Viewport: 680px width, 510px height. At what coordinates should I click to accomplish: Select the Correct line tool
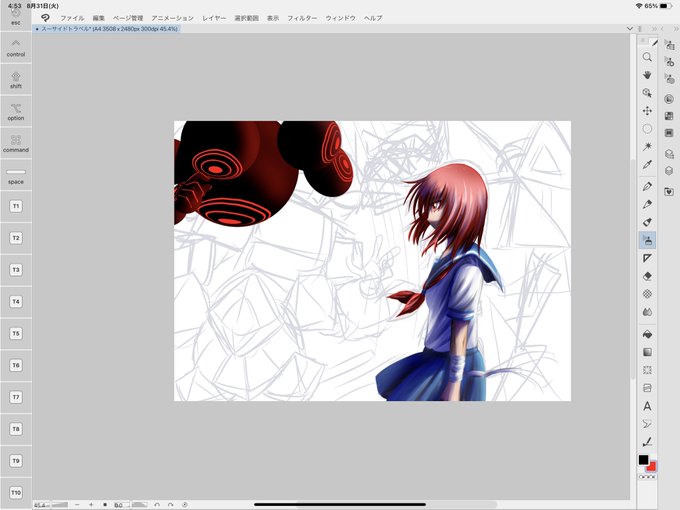click(647, 442)
